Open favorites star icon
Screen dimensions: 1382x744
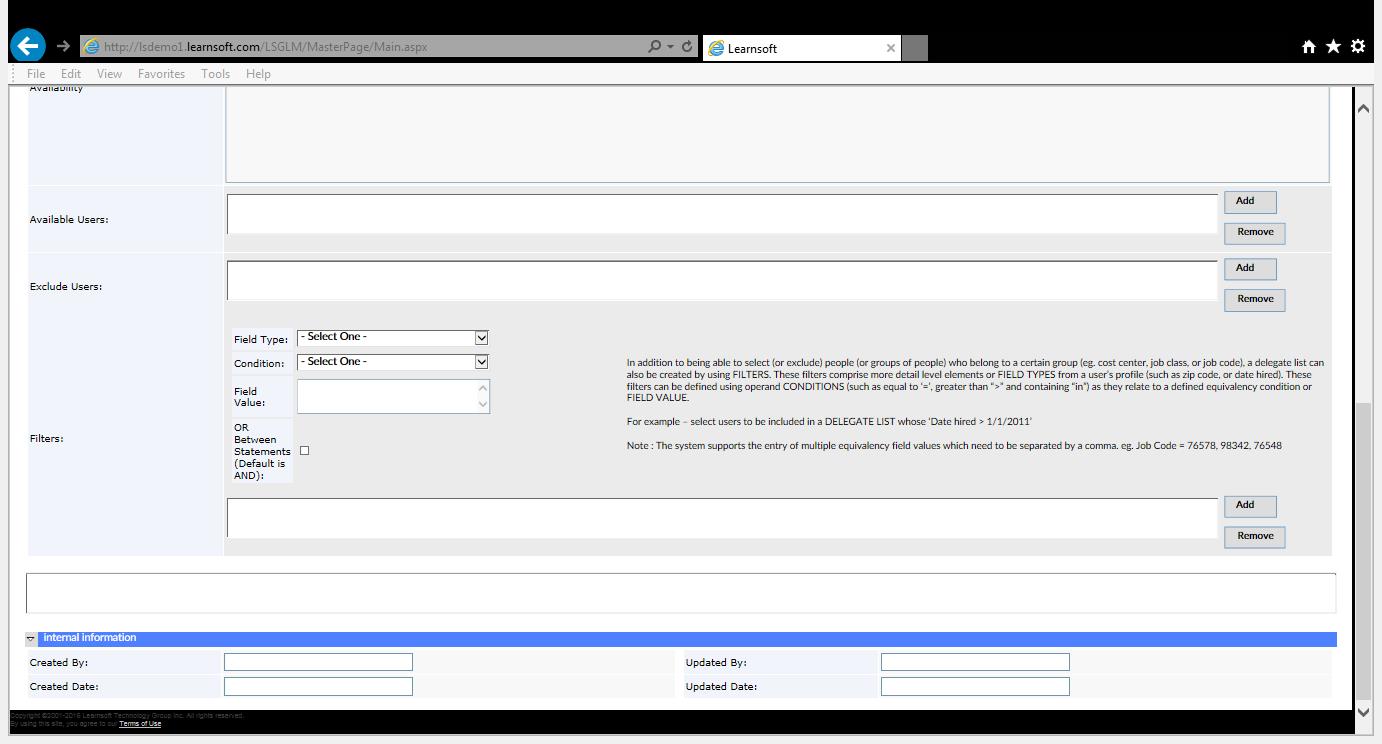point(1333,47)
